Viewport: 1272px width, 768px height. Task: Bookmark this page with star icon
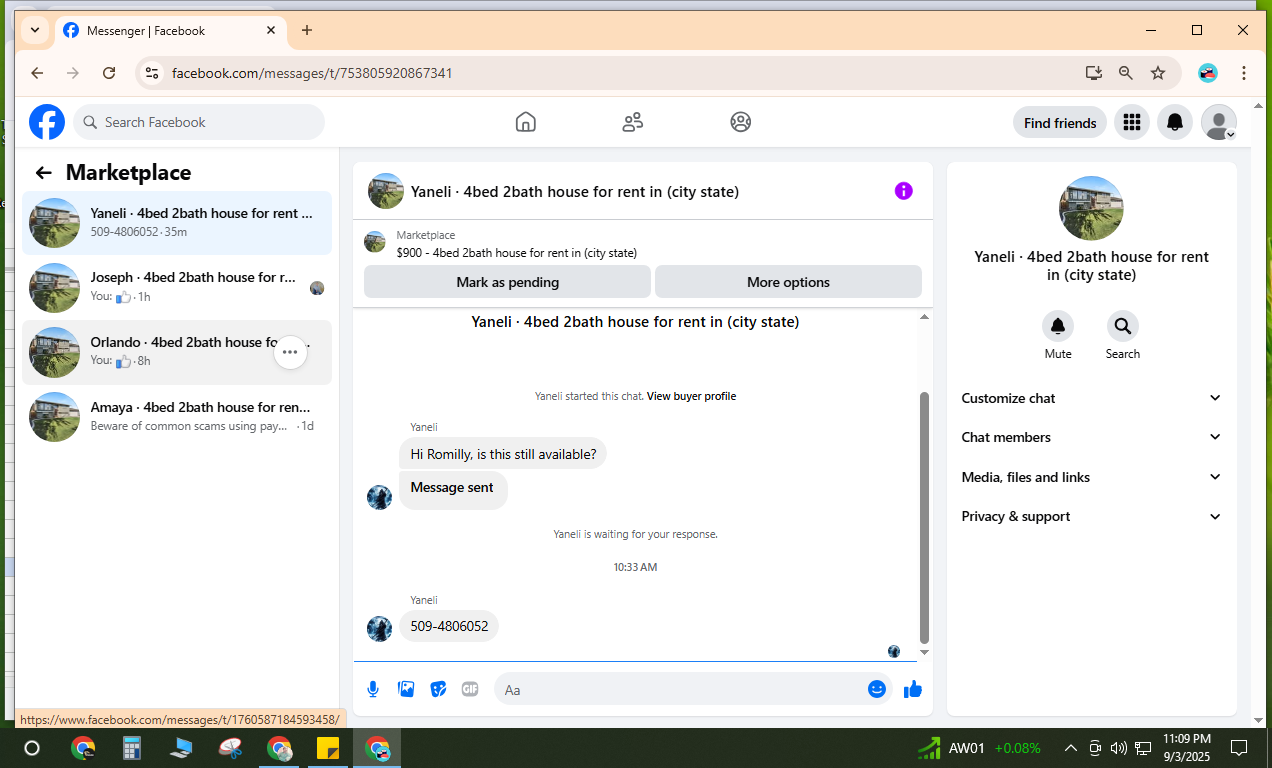point(1158,73)
